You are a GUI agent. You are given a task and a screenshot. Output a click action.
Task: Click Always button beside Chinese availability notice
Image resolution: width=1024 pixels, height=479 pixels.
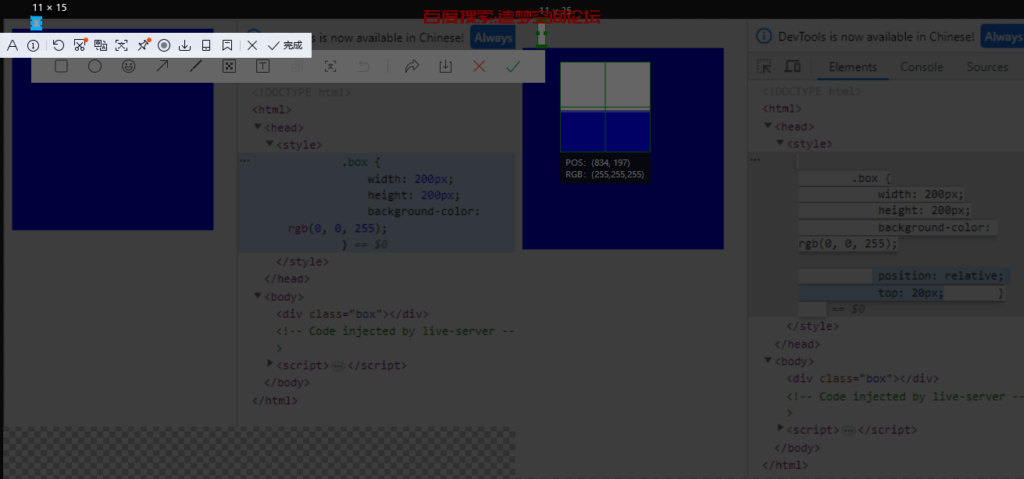pos(1002,37)
